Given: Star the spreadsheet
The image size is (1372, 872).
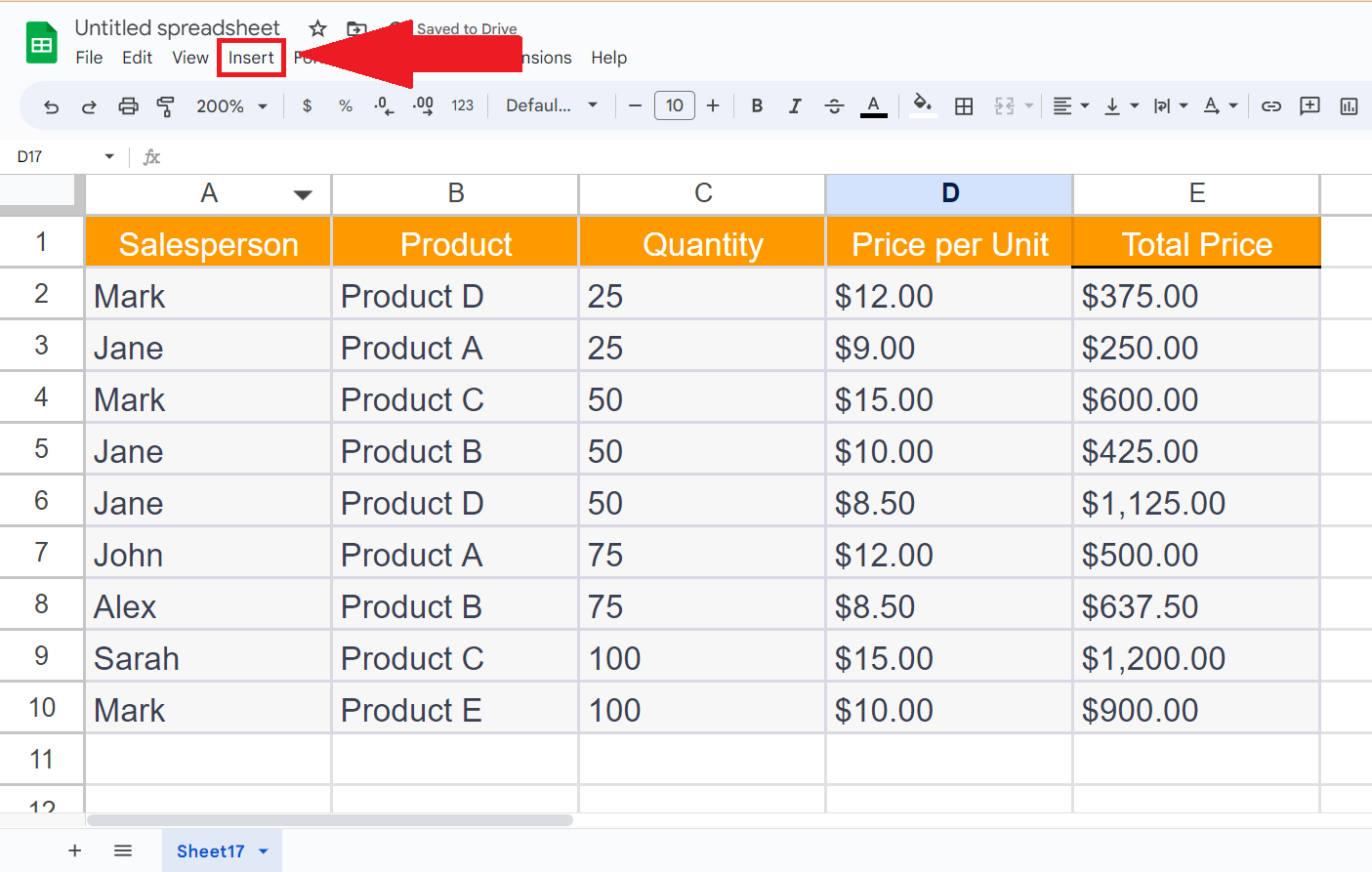Looking at the screenshot, I should click(317, 28).
